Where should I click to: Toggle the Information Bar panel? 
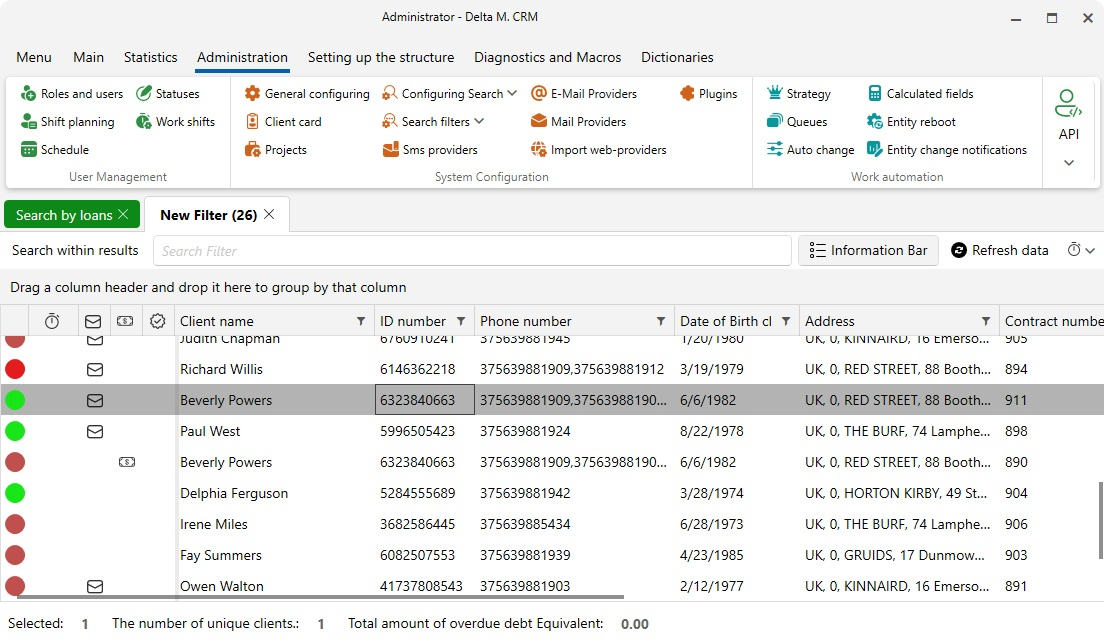[x=868, y=251]
